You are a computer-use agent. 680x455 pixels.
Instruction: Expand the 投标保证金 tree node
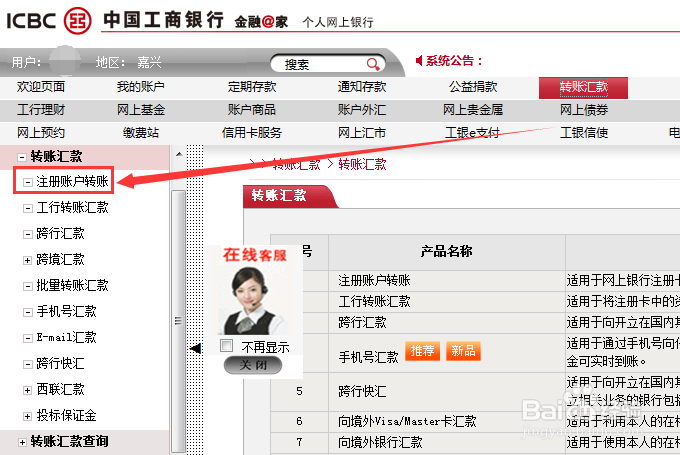click(x=28, y=416)
